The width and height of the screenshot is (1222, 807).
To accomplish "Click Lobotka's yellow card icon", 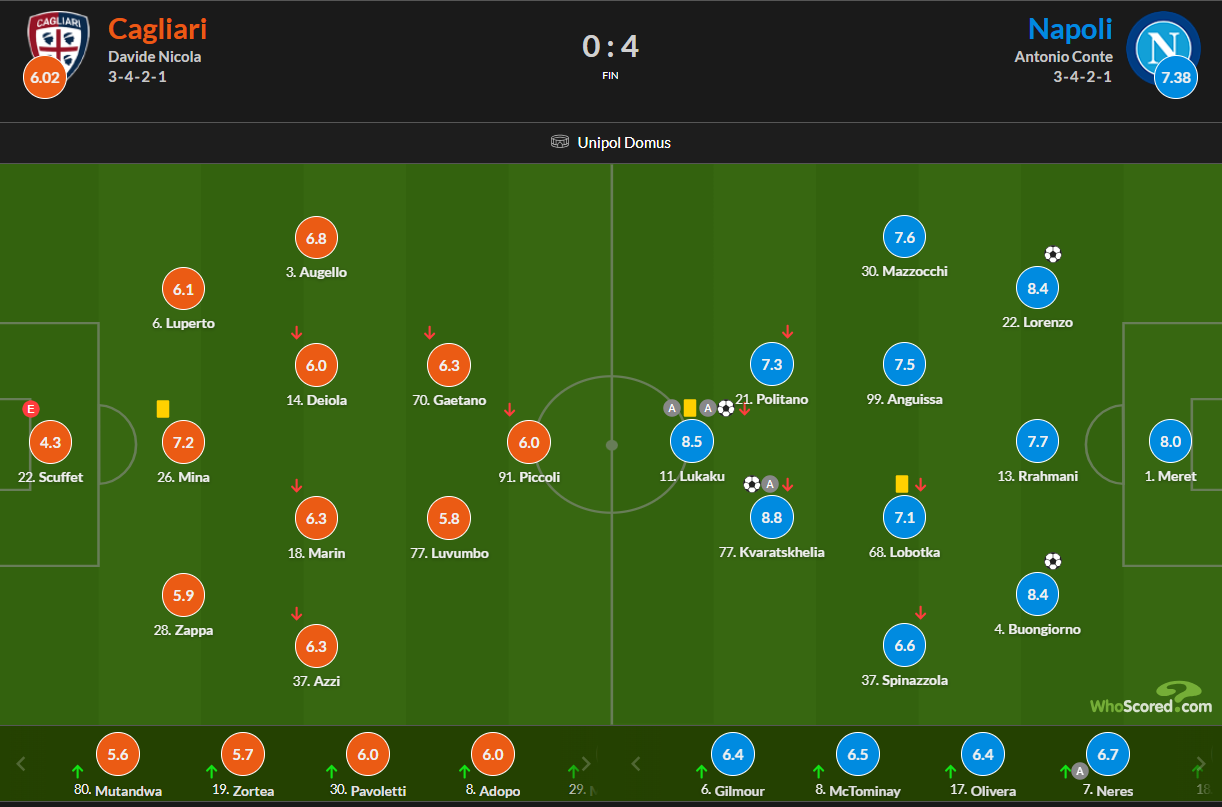I will tap(901, 483).
